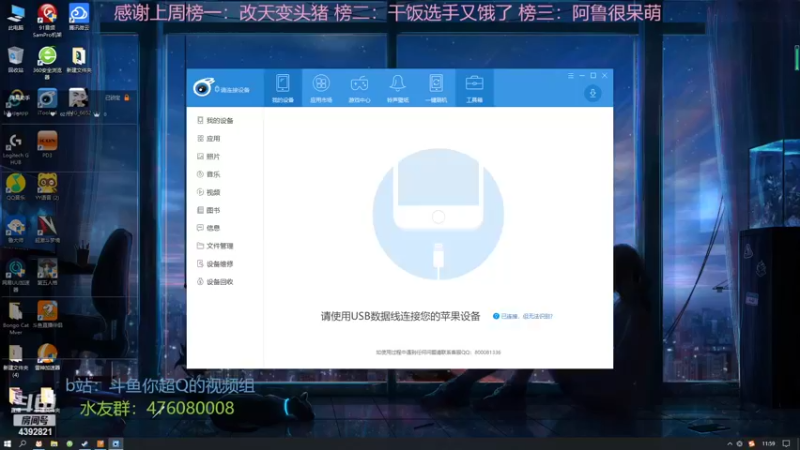This screenshot has height=450, width=800.
Task: Open the 鲁大师 desktop icon
Action: pyautogui.click(x=16, y=230)
